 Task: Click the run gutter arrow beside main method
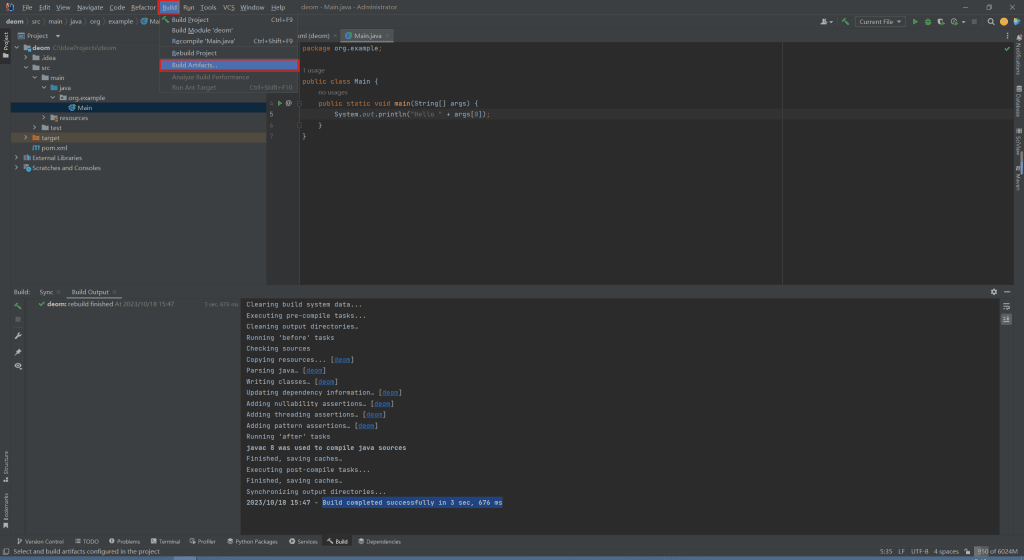[279, 103]
